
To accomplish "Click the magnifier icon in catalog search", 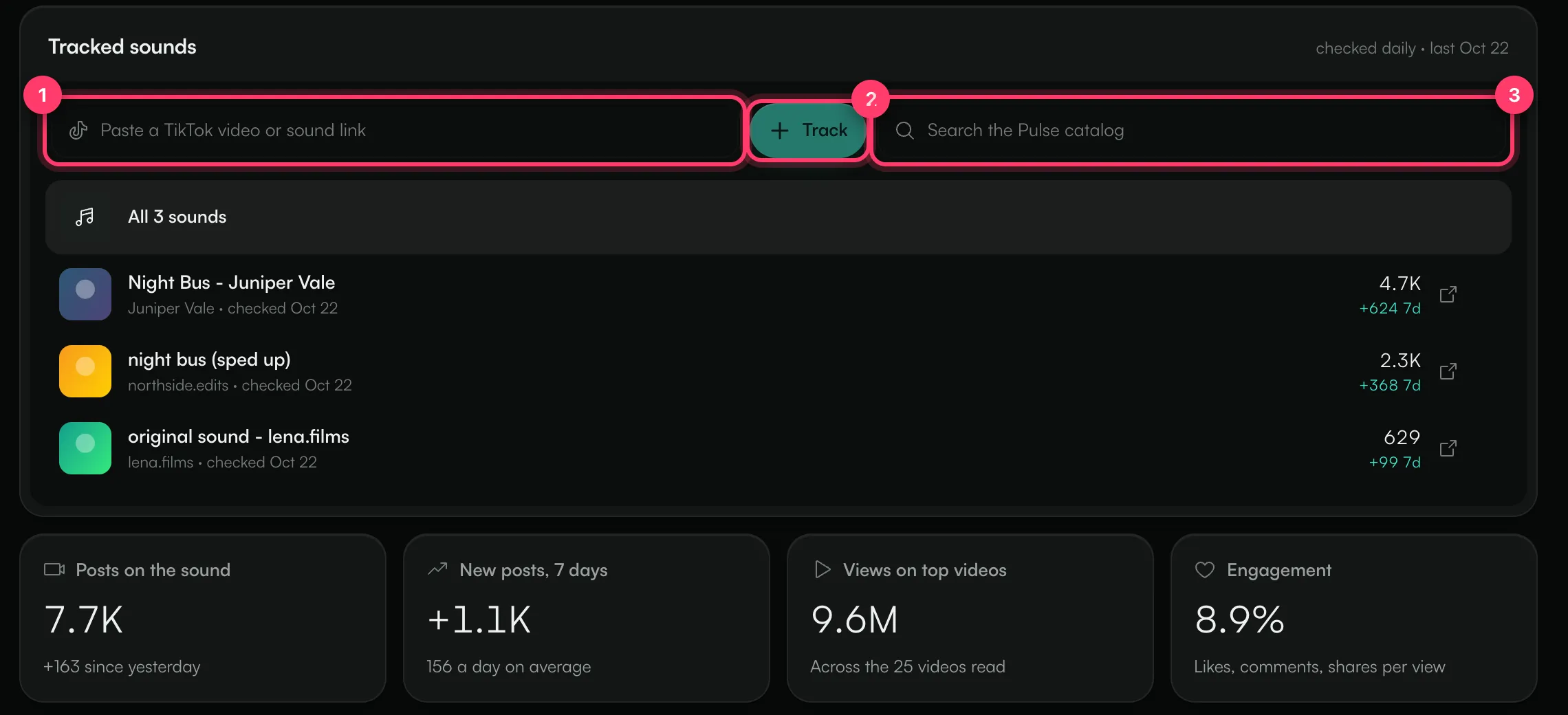I will (904, 131).
